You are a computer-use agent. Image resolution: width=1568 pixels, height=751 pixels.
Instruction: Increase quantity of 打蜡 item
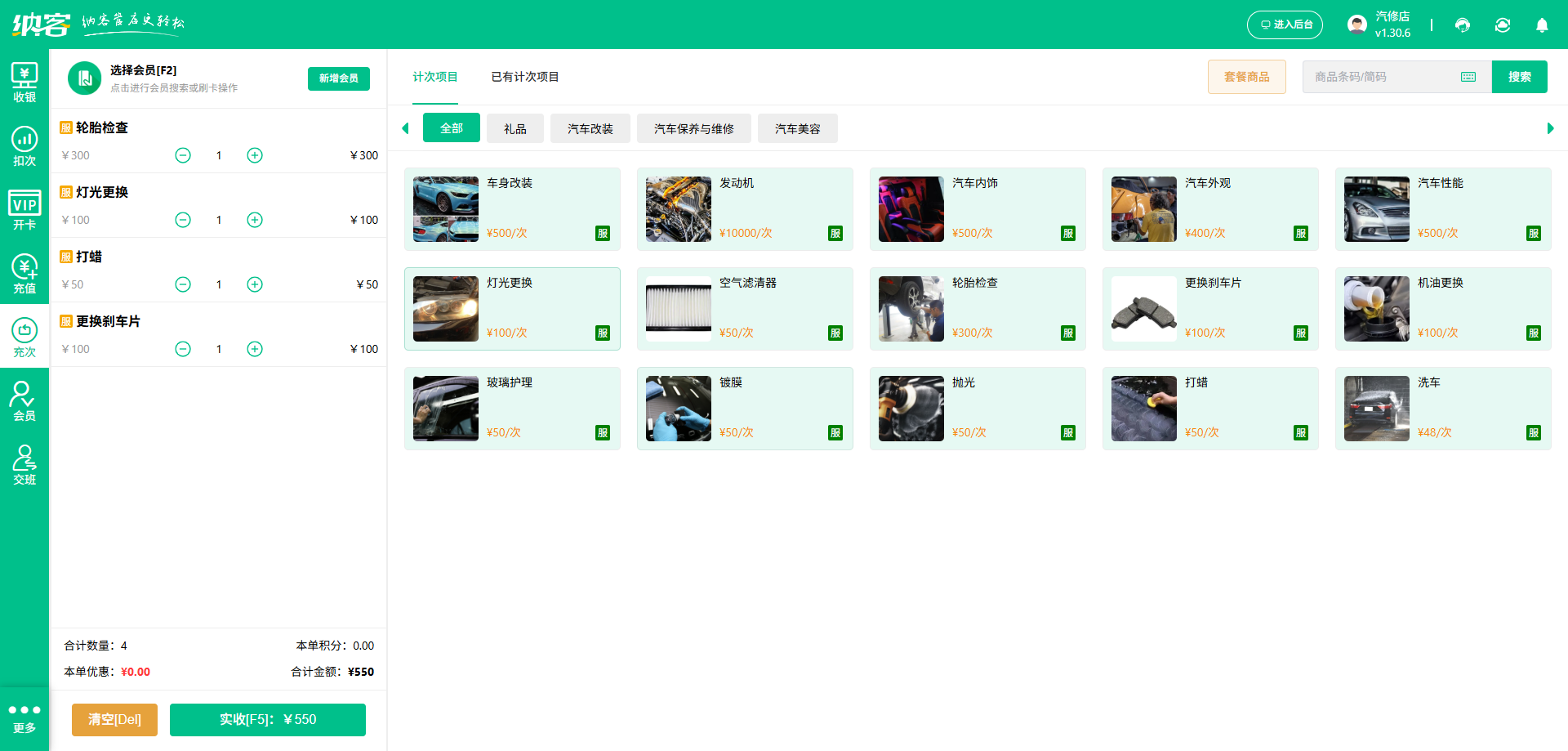[x=255, y=284]
